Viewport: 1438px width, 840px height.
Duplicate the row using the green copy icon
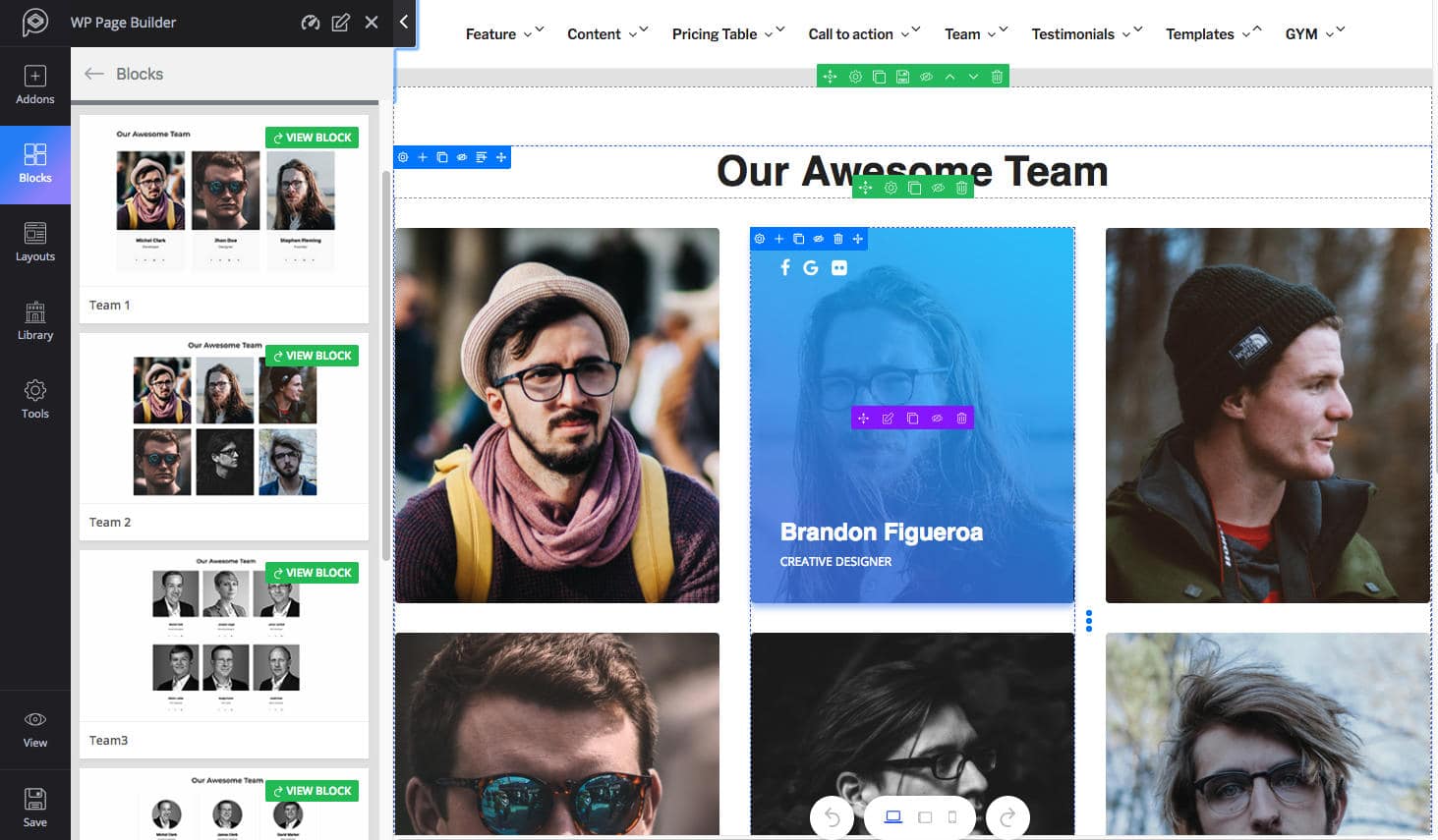[x=880, y=76]
